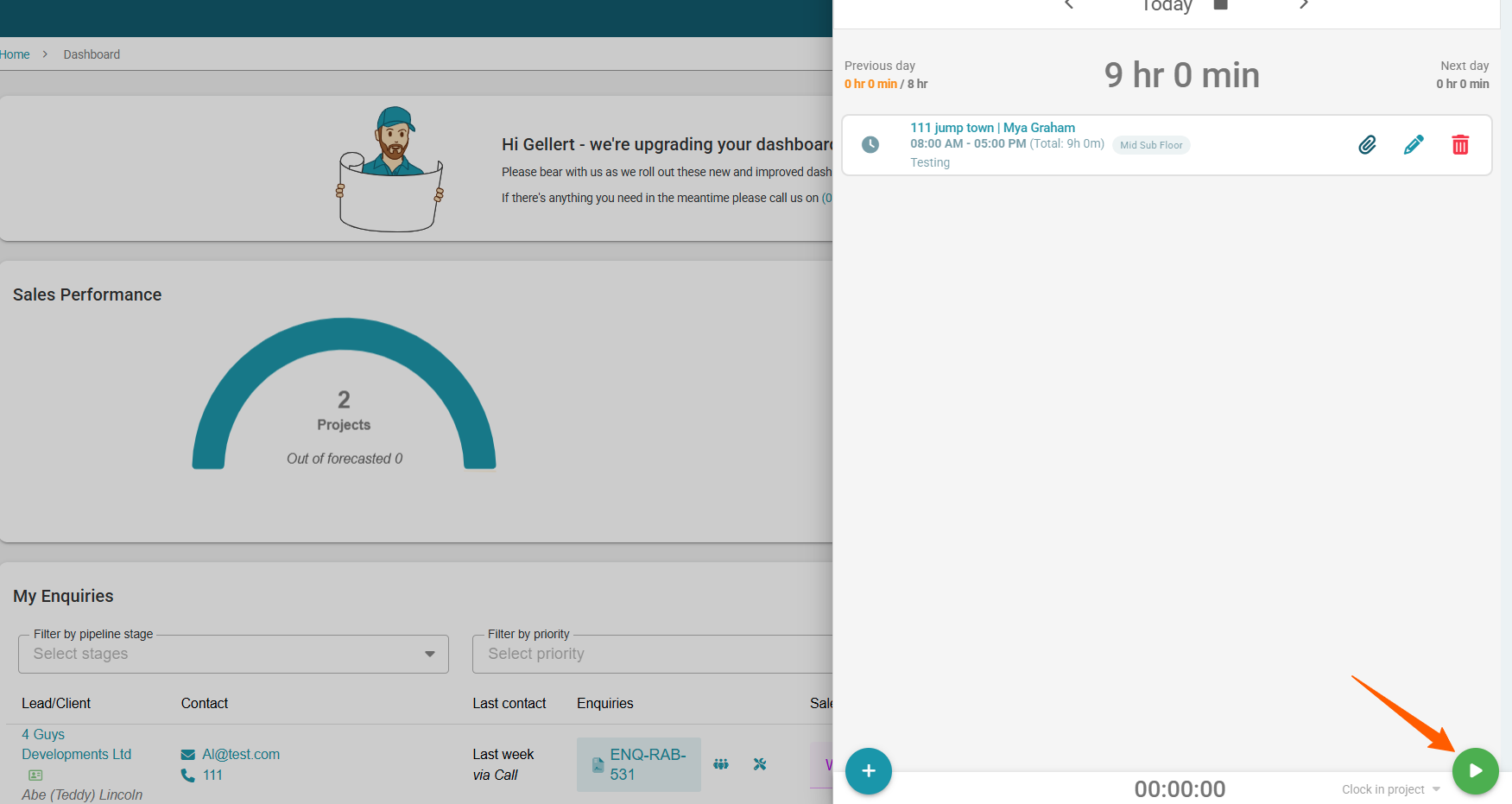Add a new time entry with plus button

coord(868,770)
